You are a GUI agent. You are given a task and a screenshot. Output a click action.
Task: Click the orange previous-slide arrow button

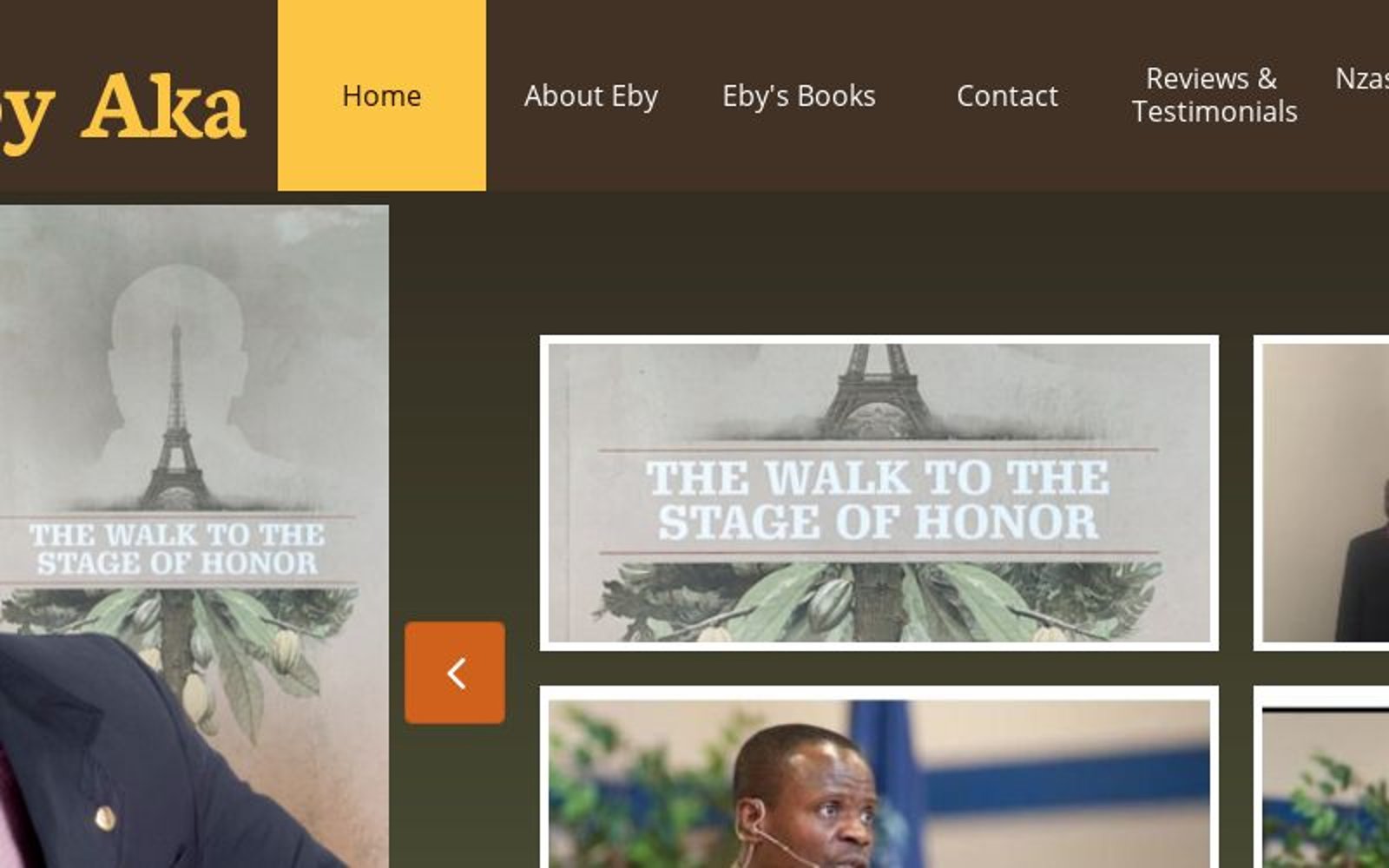454,673
